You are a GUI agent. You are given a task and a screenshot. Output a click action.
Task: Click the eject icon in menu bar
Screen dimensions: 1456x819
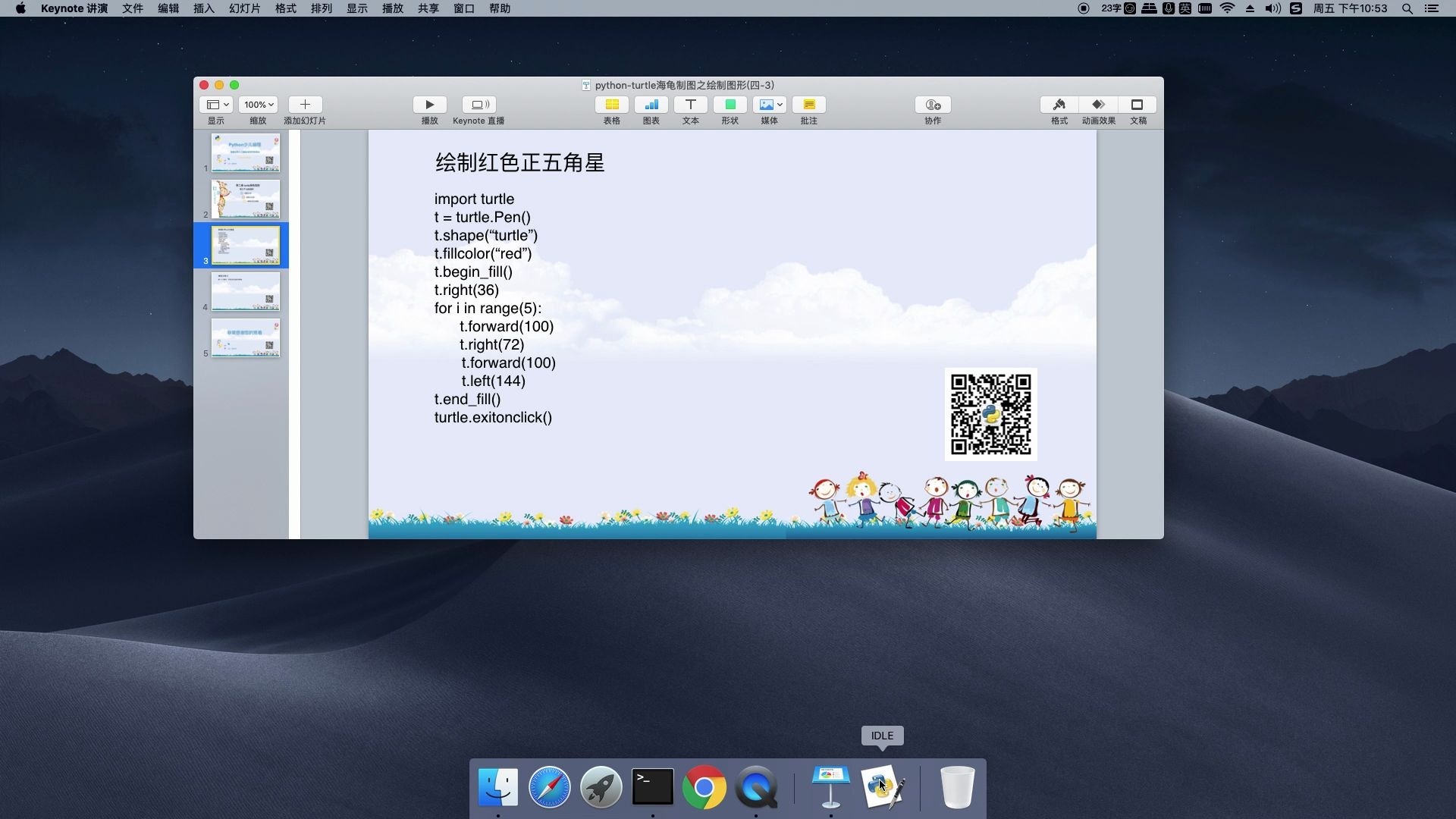click(x=1250, y=8)
